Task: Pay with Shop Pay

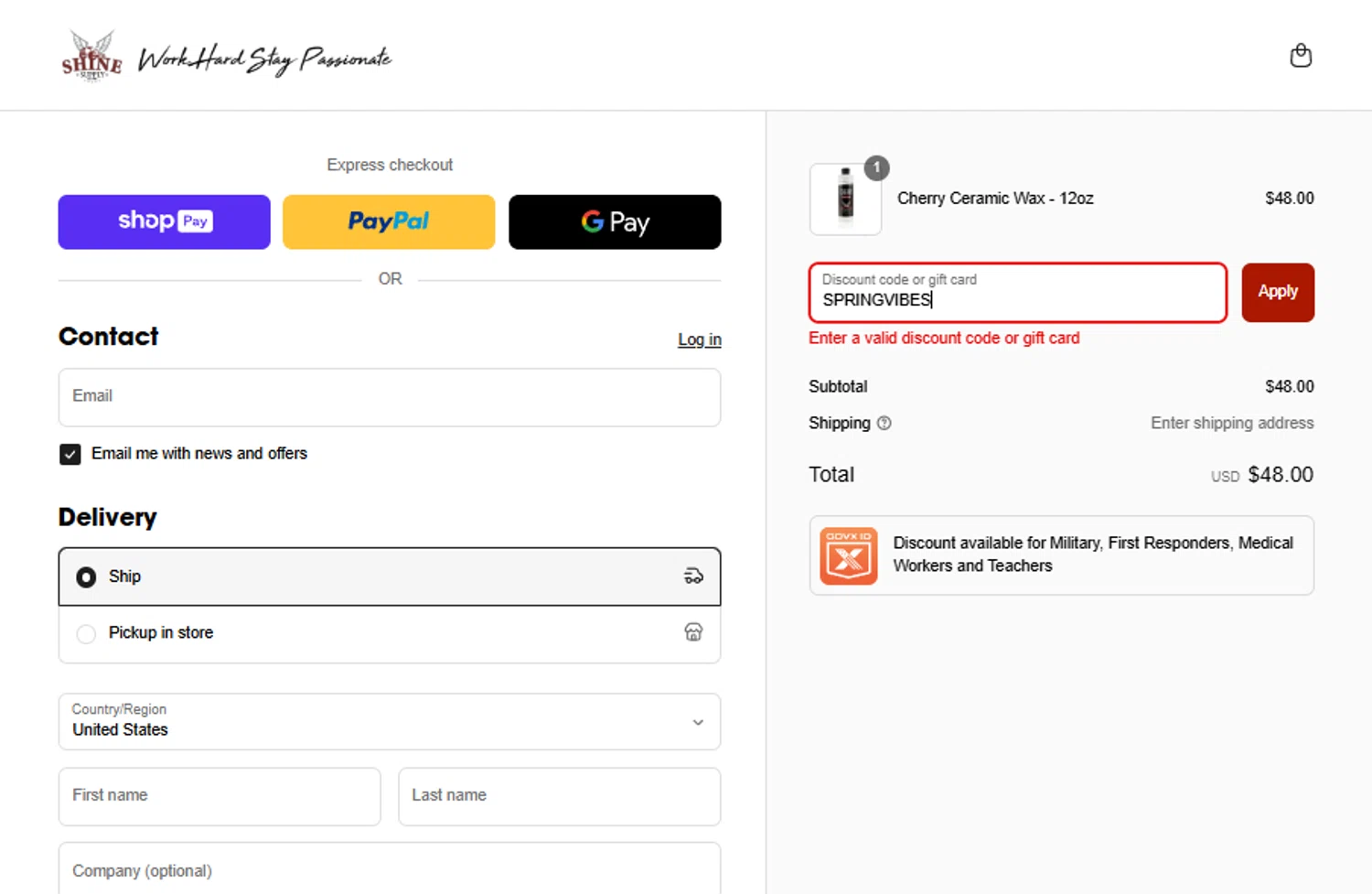Action: click(165, 221)
